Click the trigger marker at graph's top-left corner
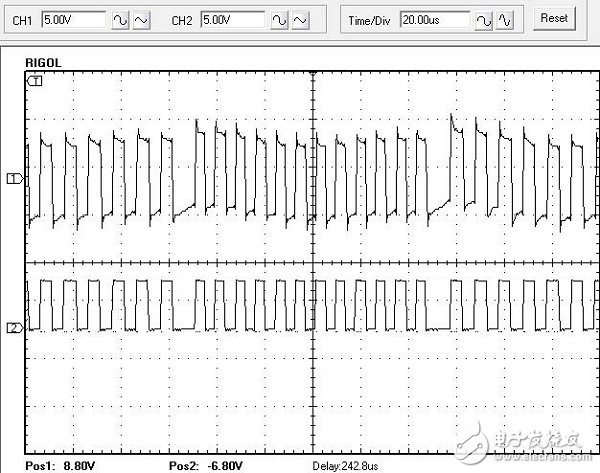 [x=35, y=82]
